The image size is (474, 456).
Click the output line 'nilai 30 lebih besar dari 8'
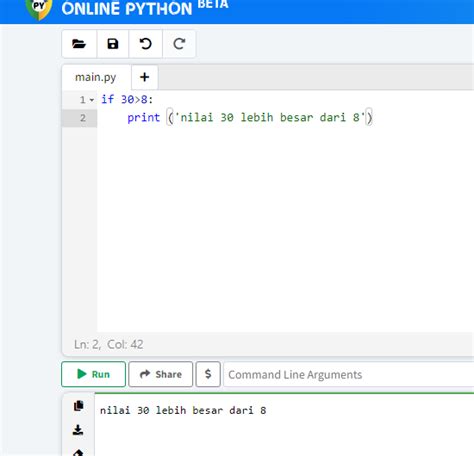point(183,410)
